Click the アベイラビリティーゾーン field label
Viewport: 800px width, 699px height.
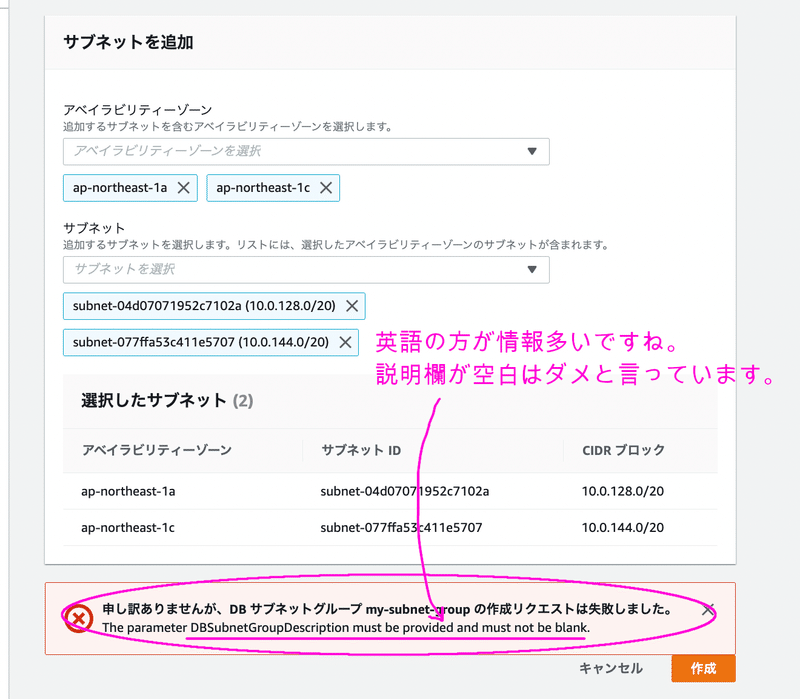coord(137,110)
